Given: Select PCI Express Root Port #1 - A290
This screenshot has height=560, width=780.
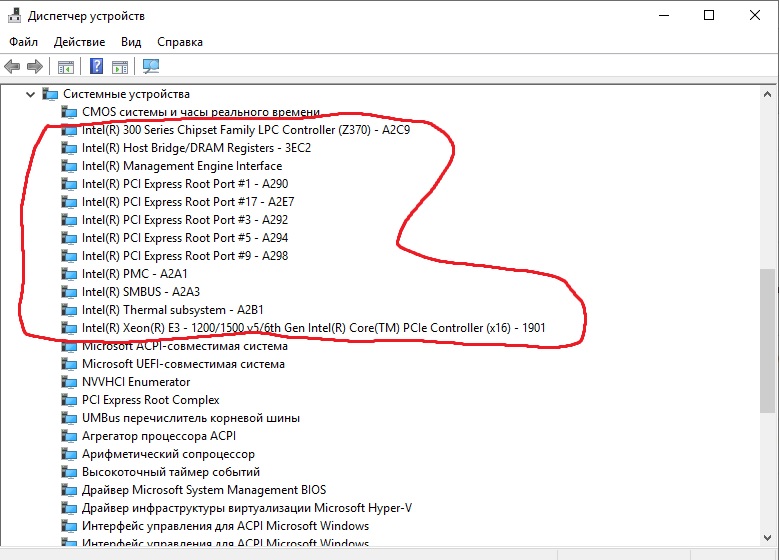Looking at the screenshot, I should (185, 184).
